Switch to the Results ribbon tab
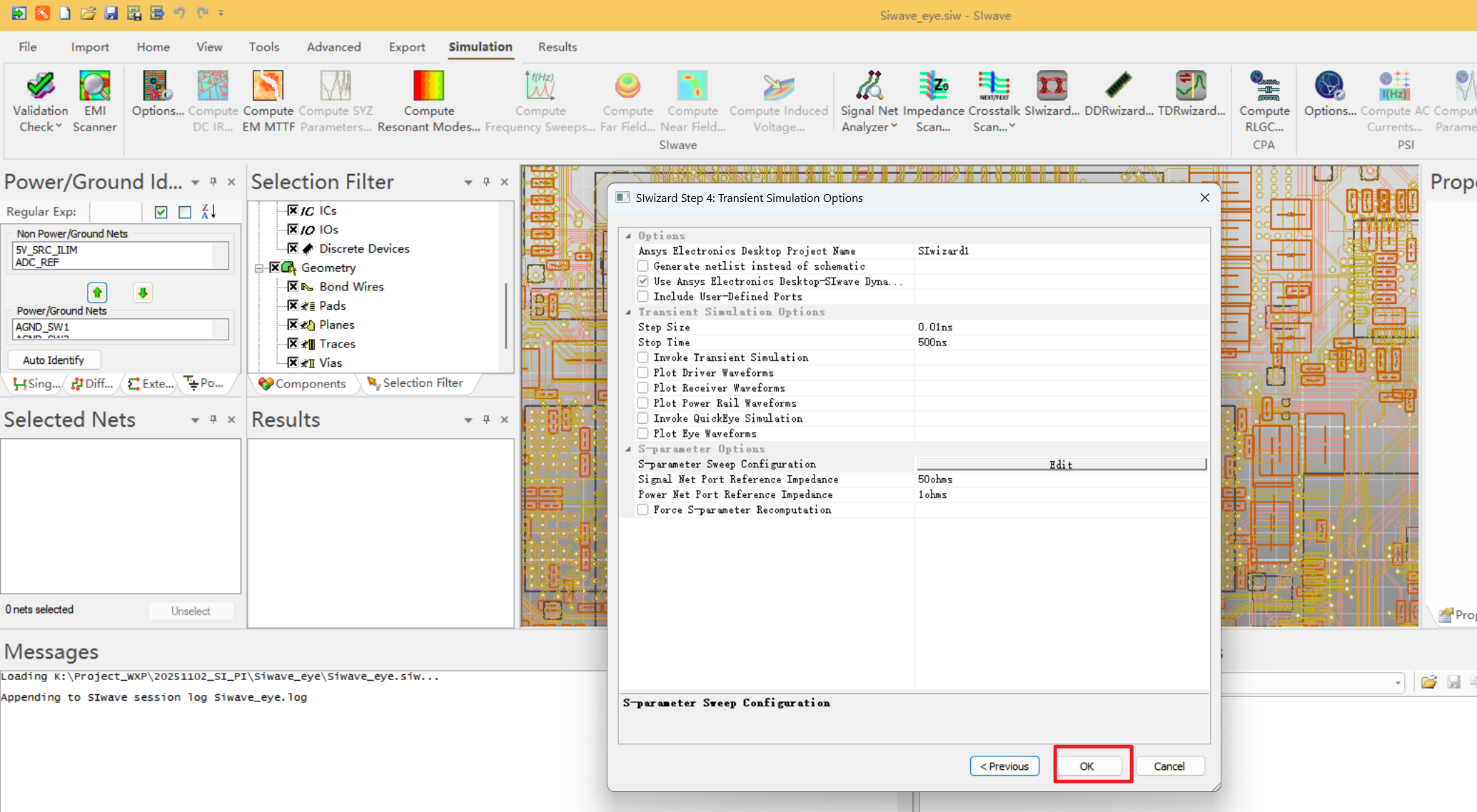1477x812 pixels. coord(557,47)
